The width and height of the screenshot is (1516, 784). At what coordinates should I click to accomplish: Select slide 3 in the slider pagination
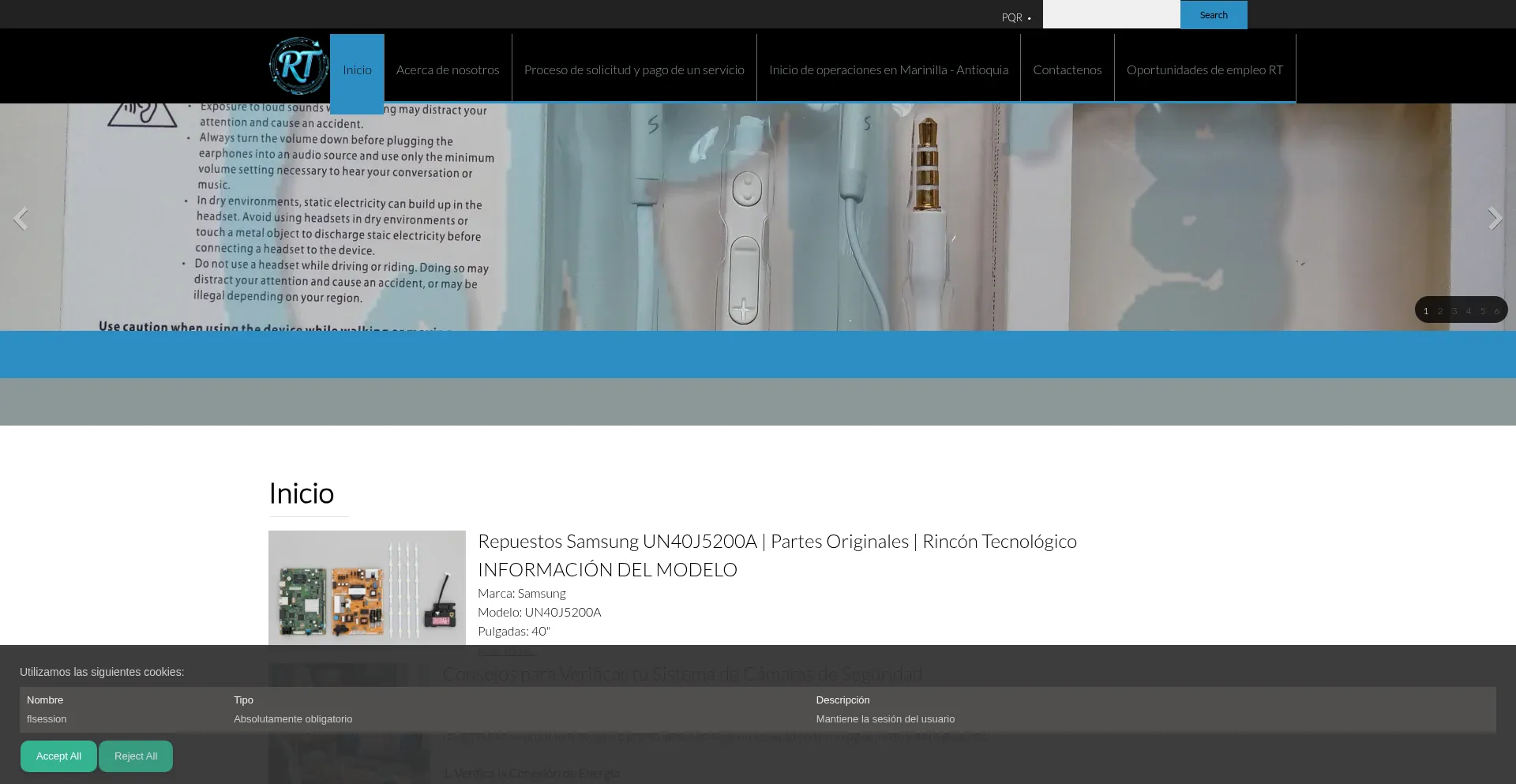(x=1454, y=311)
